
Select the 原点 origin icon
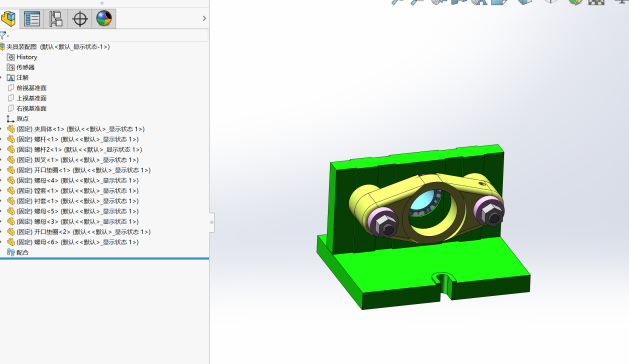coord(11,119)
